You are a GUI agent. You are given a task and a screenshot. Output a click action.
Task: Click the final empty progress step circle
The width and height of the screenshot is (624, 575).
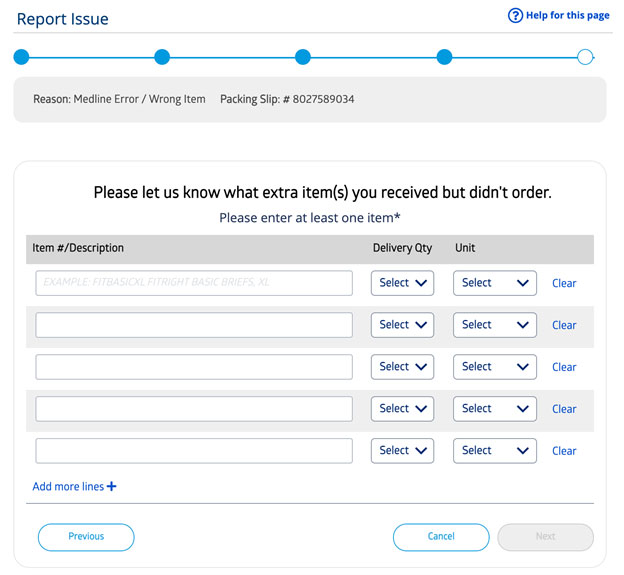click(585, 57)
